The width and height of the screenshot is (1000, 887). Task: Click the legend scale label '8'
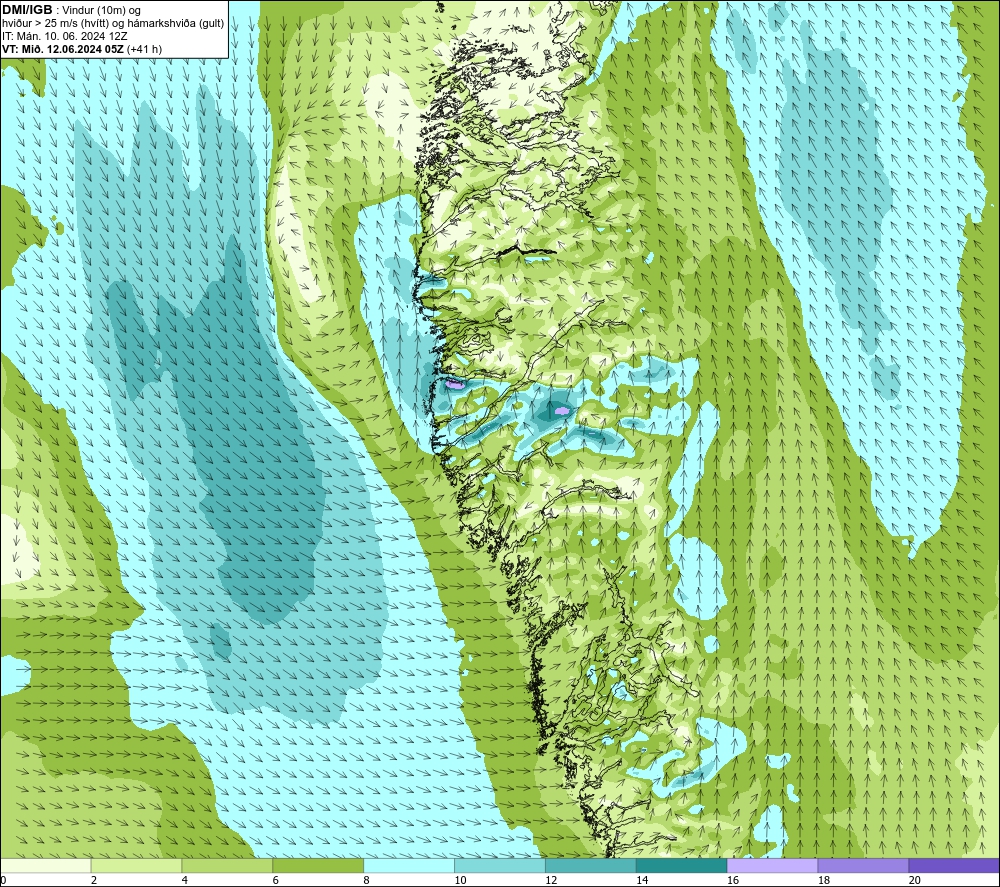(366, 880)
